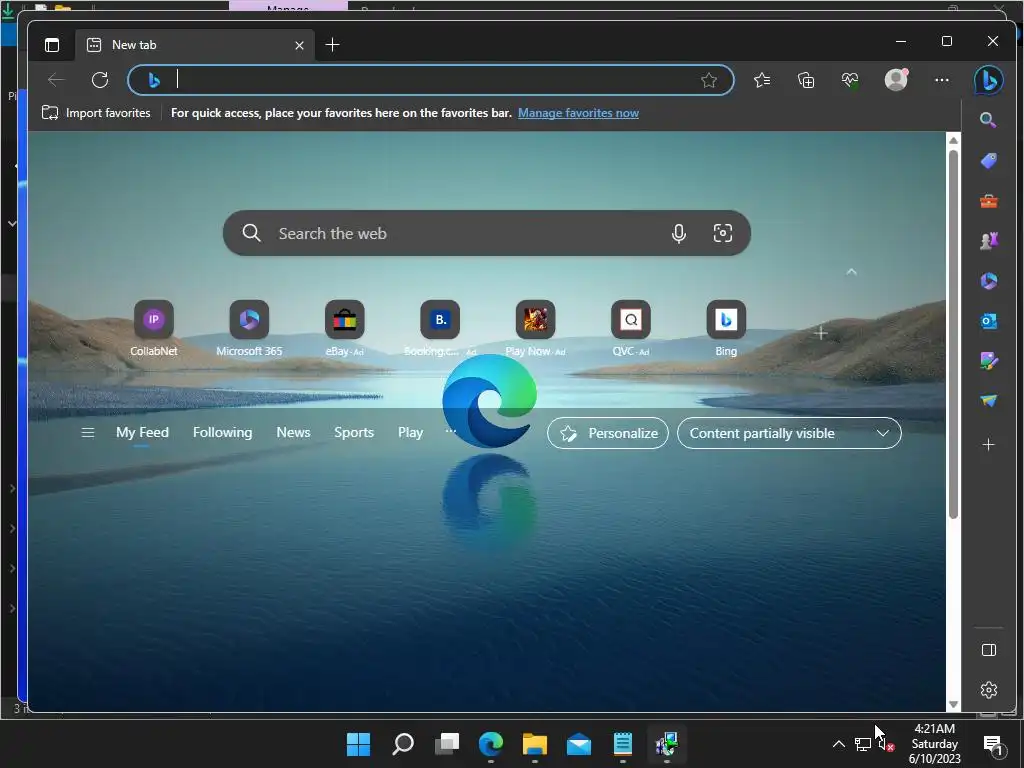Click Manage favorites now link

coord(578,113)
